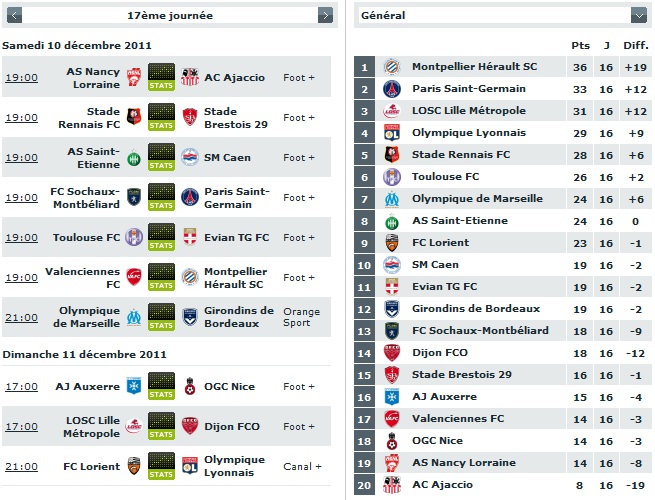Viewport: 655px width, 500px height.
Task: Click the OGC Nice crest in fixtures list
Action: point(190,386)
